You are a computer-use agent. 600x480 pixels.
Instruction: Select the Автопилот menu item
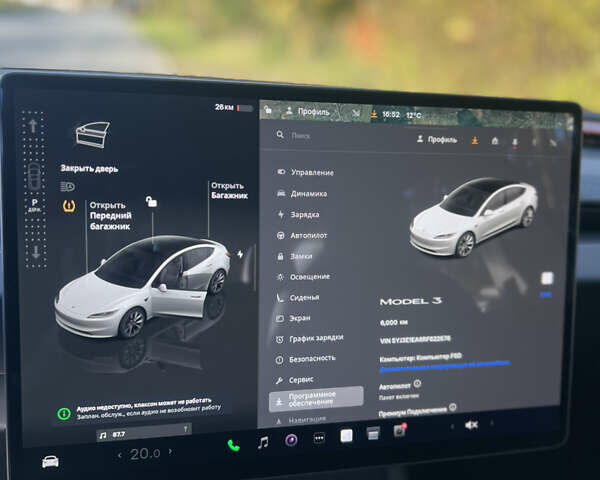point(308,235)
